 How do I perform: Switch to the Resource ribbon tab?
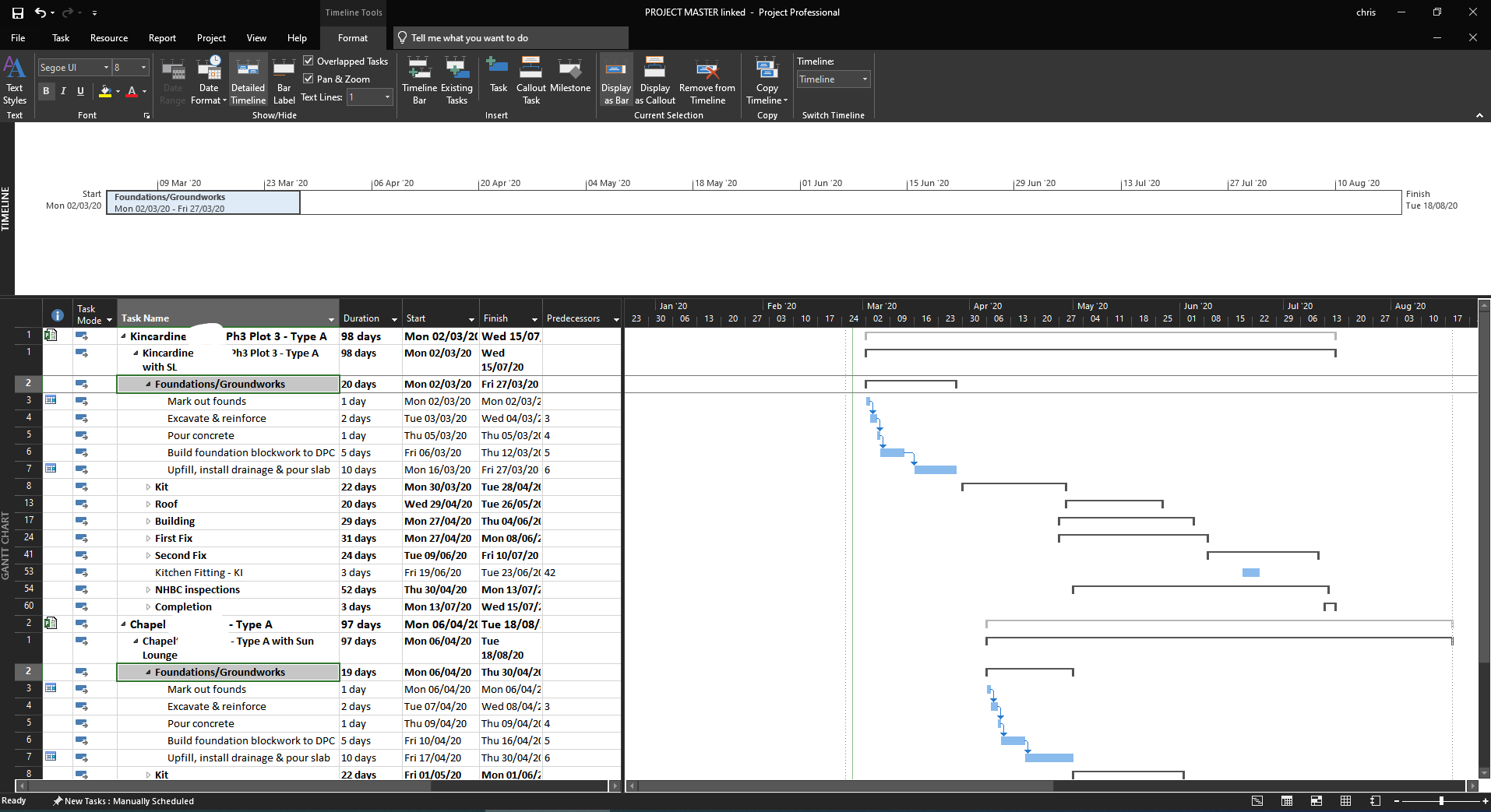coord(109,38)
